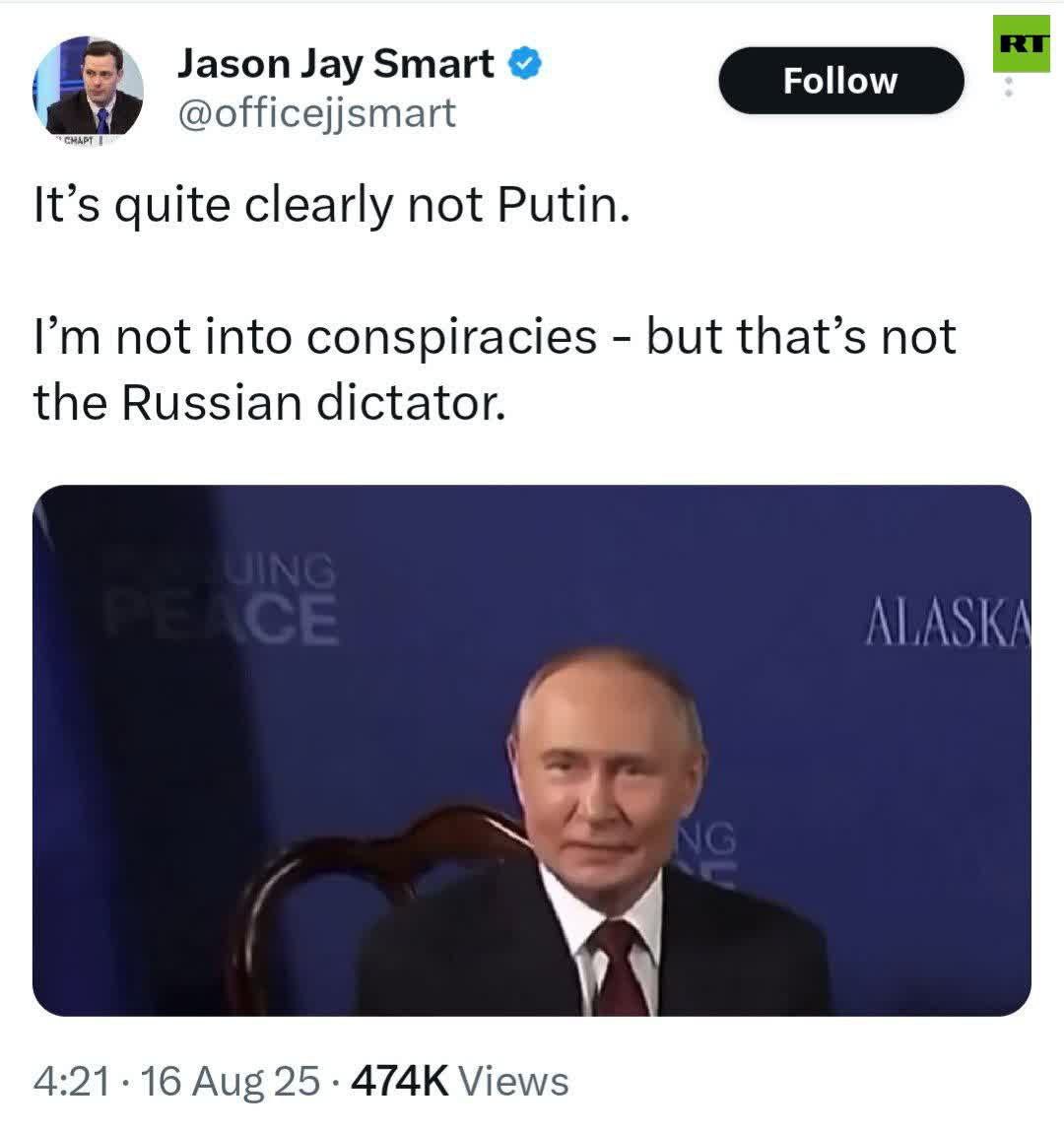This screenshot has height=1133, width=1064.
Task: Open the three-dot more options menu
Action: pos(1009,88)
